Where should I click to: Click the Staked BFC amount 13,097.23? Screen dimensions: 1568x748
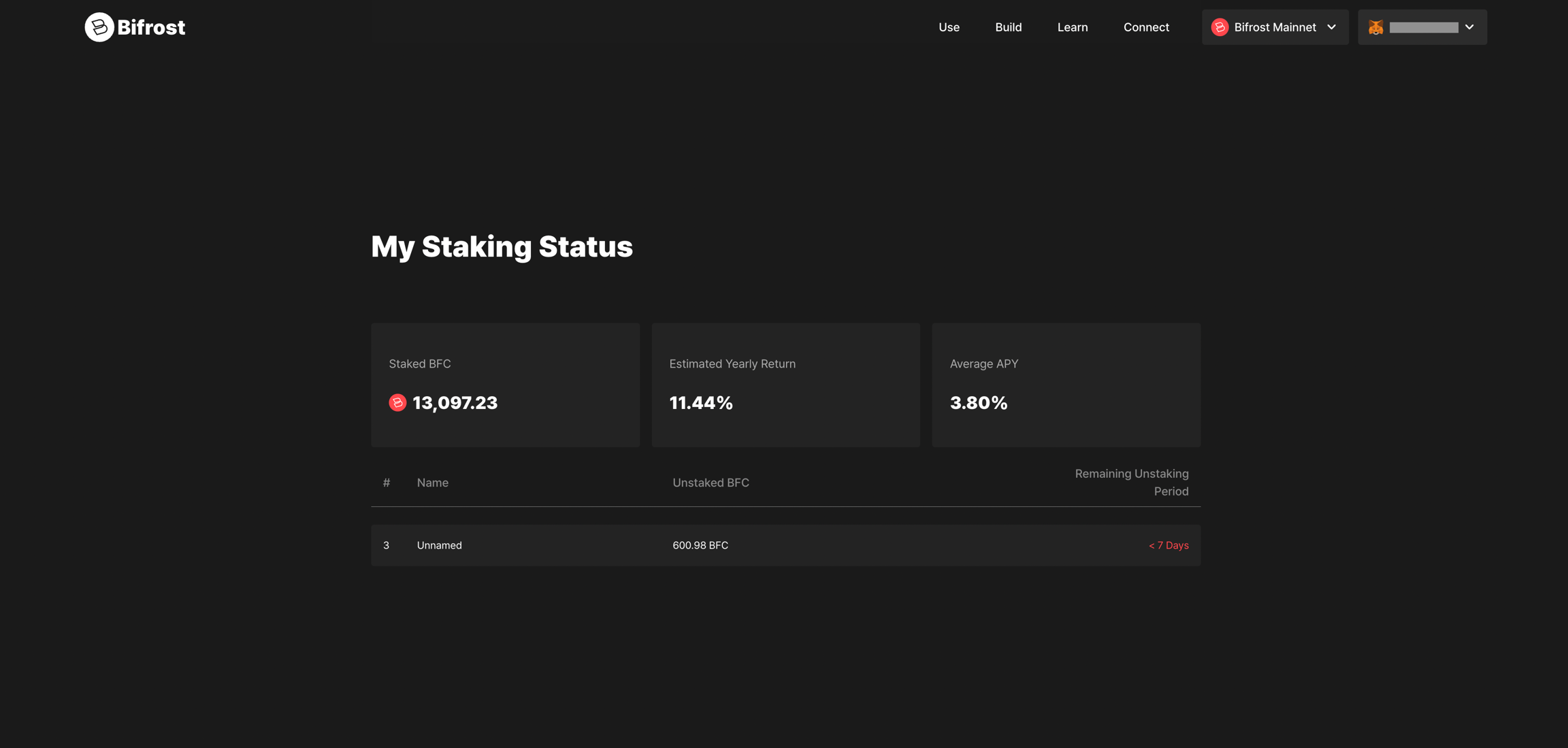(455, 403)
